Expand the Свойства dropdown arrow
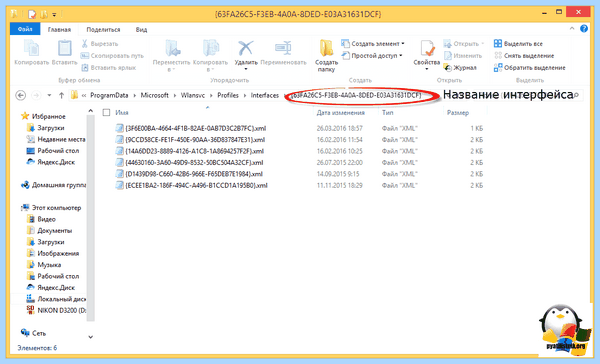This screenshot has width=600, height=364. (x=427, y=69)
